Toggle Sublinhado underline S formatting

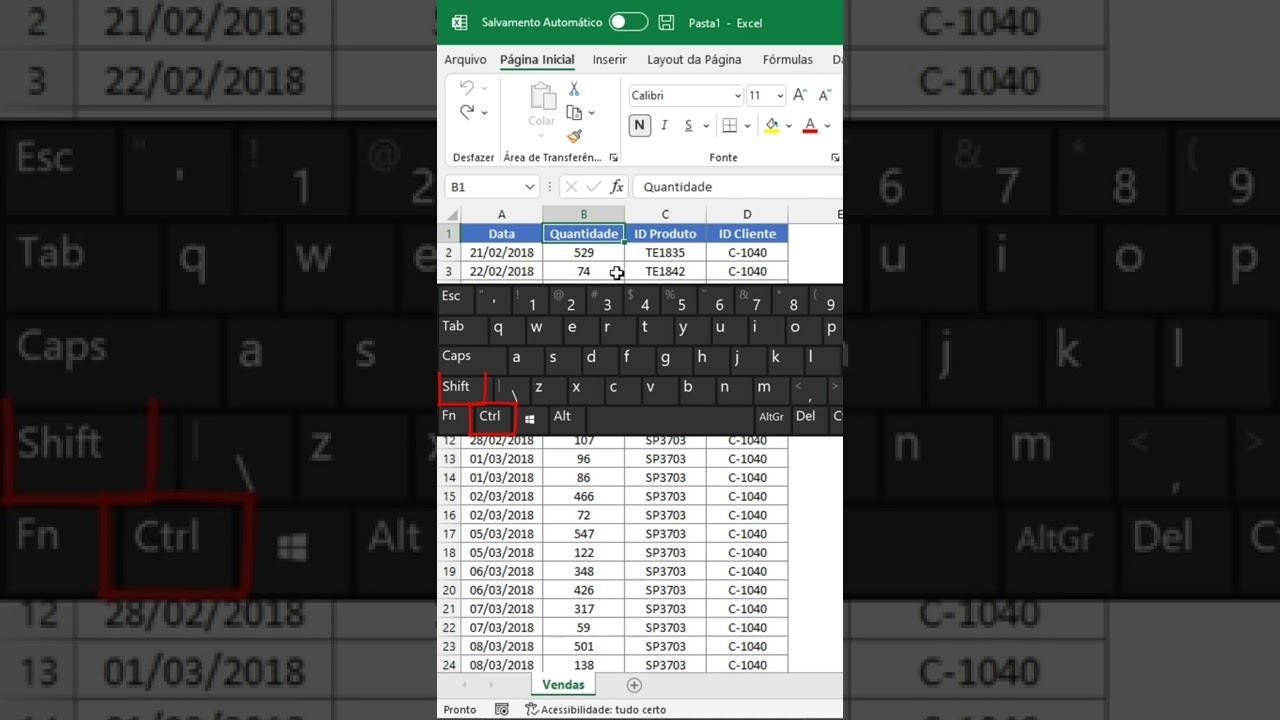pos(688,125)
